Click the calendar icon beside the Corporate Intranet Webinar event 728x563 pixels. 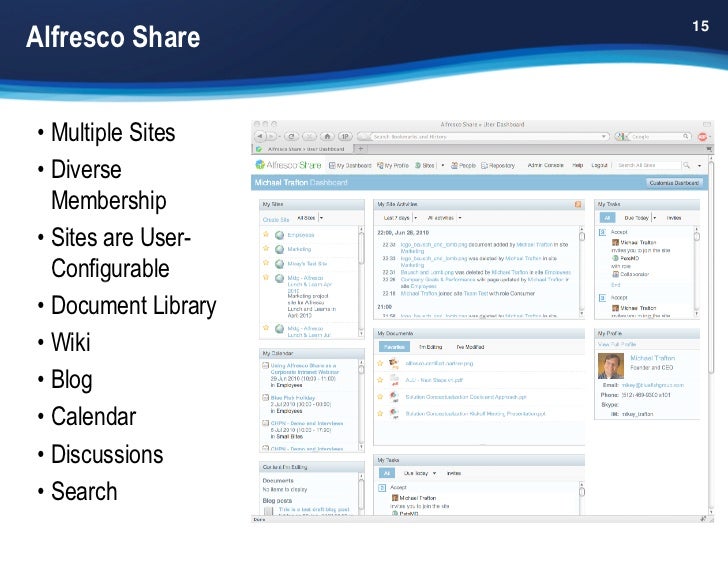266,366
